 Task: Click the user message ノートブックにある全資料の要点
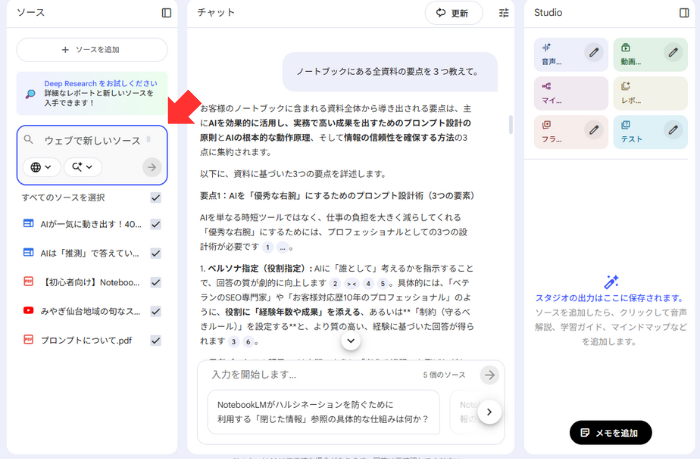[390, 71]
